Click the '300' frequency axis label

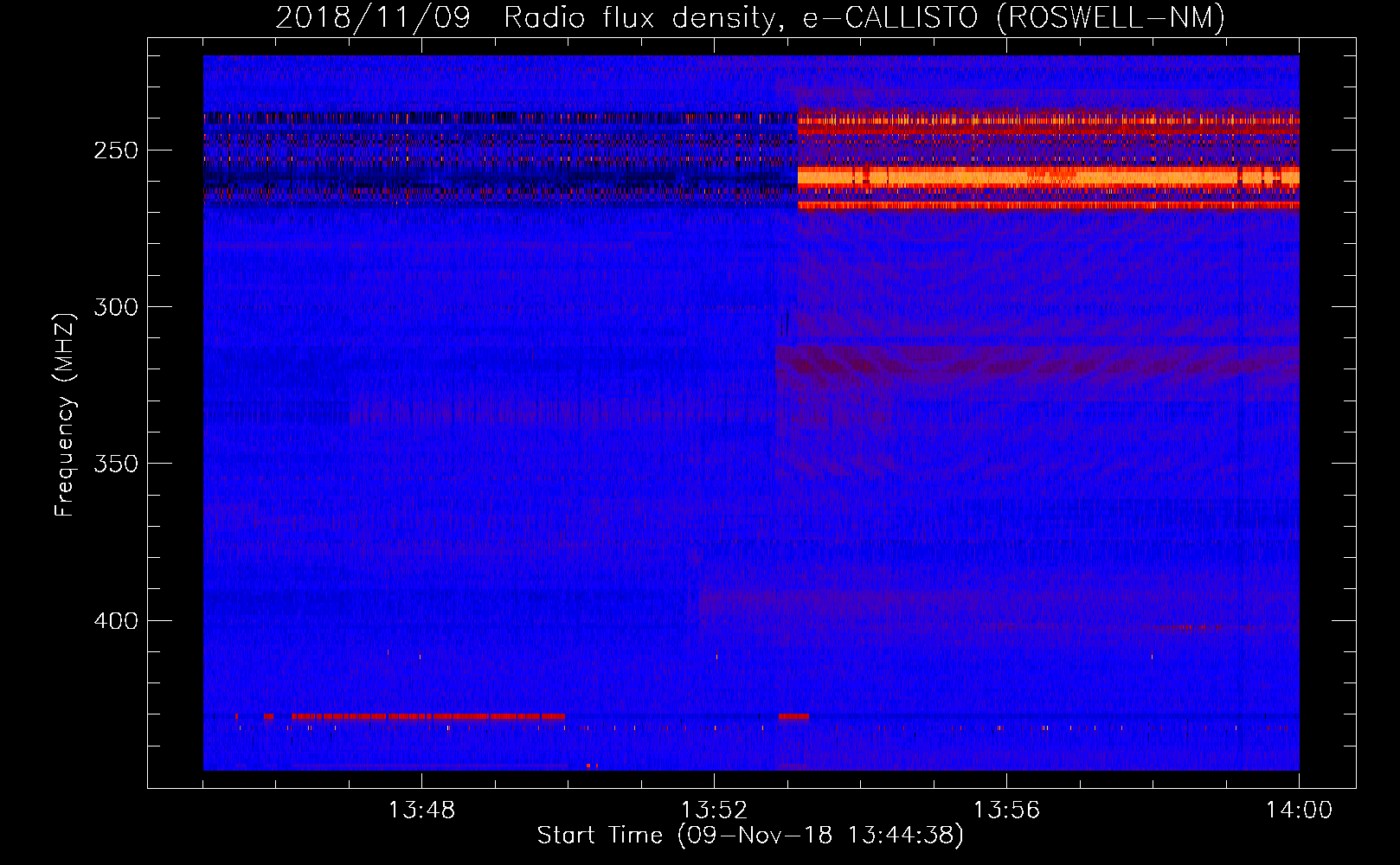click(116, 307)
